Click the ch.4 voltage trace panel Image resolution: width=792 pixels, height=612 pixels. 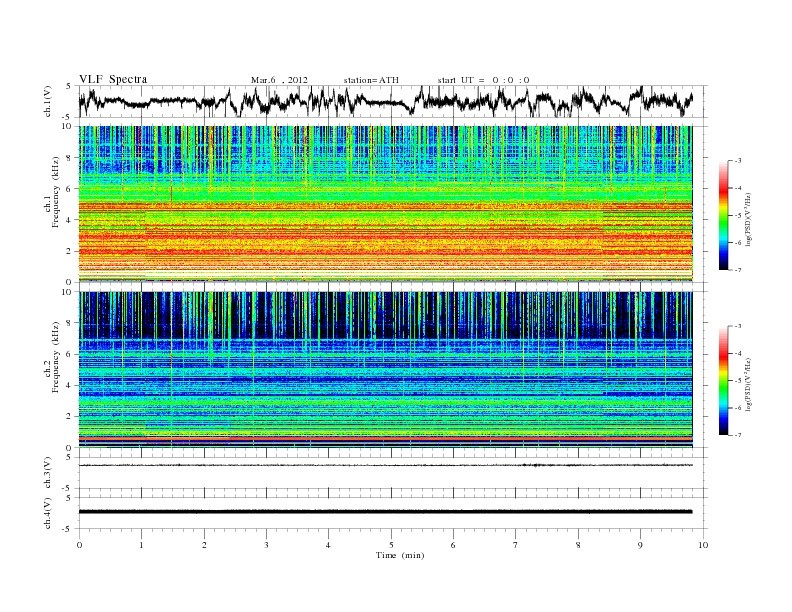[x=393, y=513]
